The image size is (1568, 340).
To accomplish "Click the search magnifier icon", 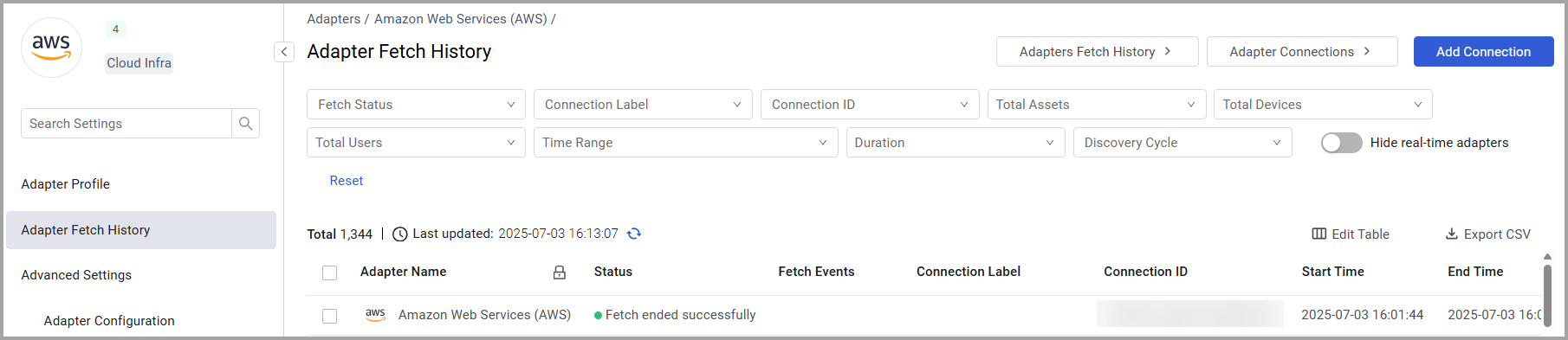I will (246, 124).
